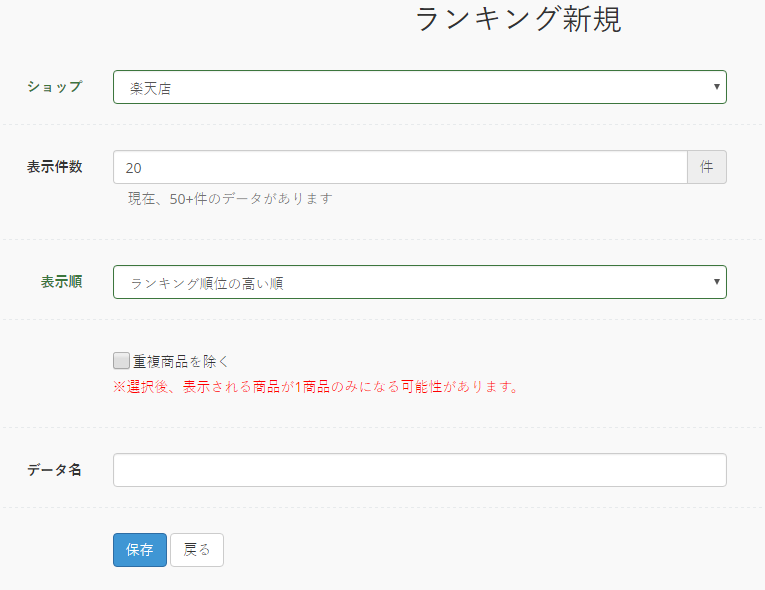Viewport: 765px width, 590px height.
Task: Click the 現在、50+件のデータがあります help text
Action: coord(230,199)
